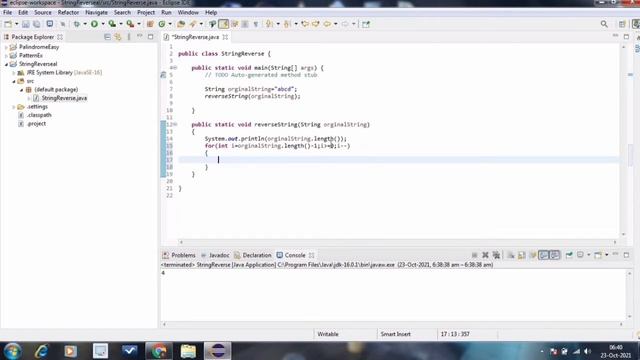Open dropdown arrow beside Run icon
The height and width of the screenshot is (360, 640).
103,24
